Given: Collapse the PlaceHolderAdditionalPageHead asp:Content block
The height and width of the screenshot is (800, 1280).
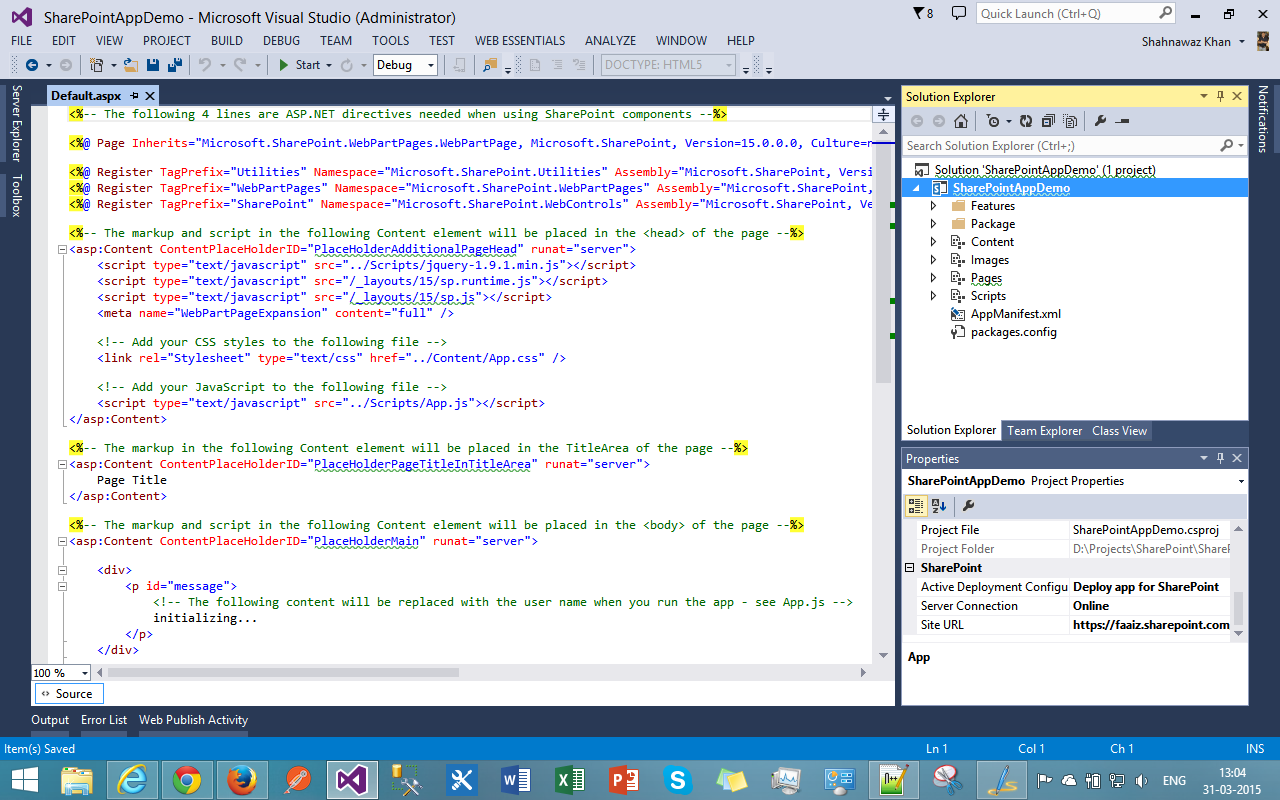Looking at the screenshot, I should (x=62, y=250).
